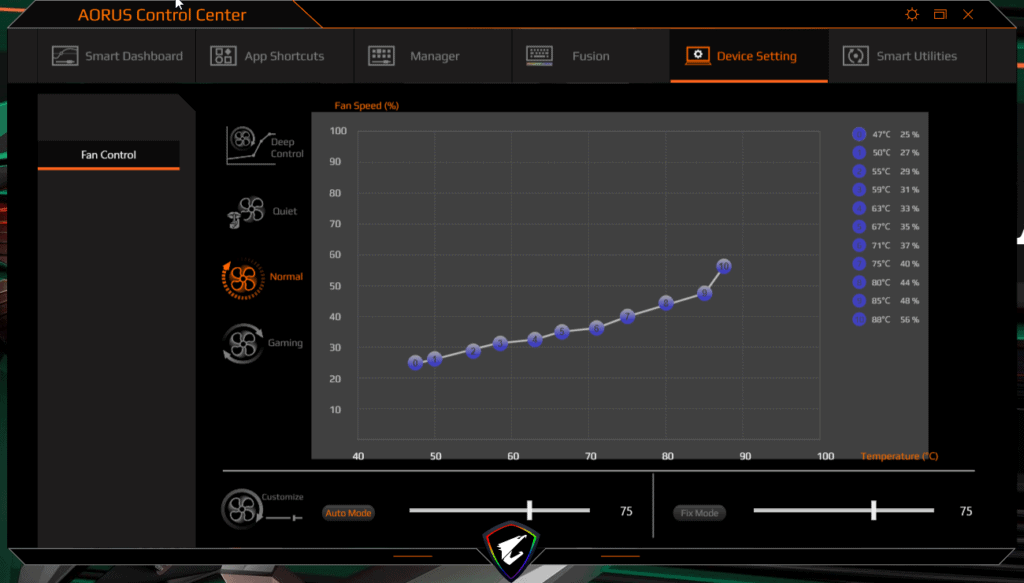Enable Auto Mode
Image resolution: width=1024 pixels, height=583 pixels.
[x=348, y=513]
